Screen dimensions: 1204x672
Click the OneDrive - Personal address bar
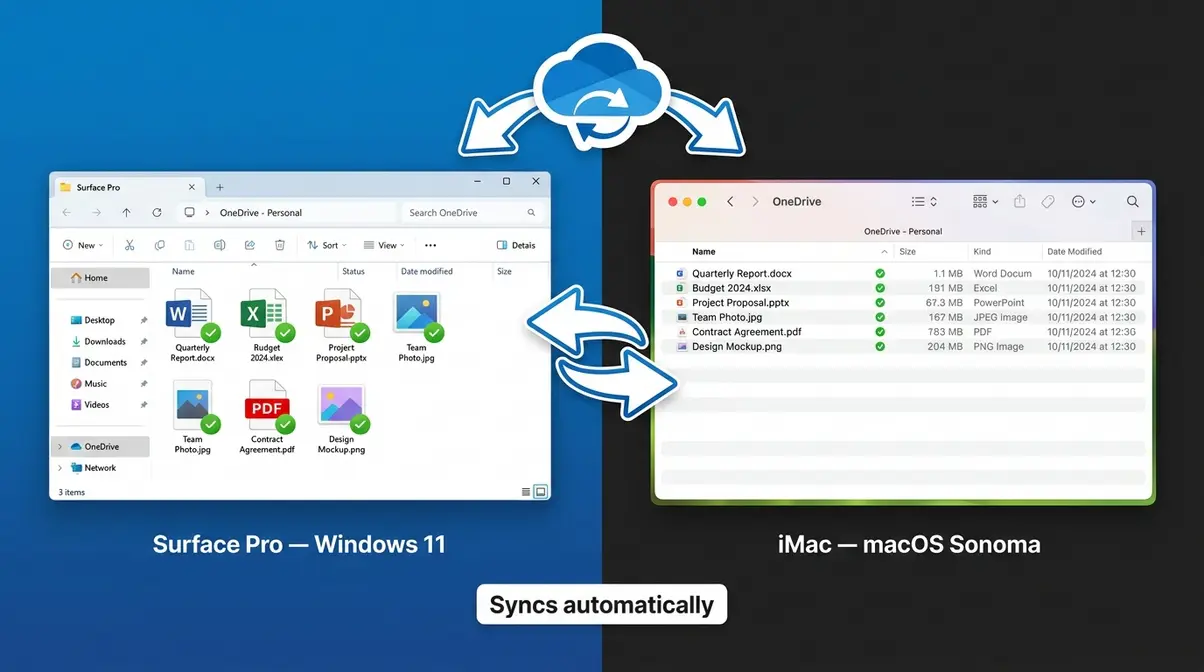pos(288,213)
